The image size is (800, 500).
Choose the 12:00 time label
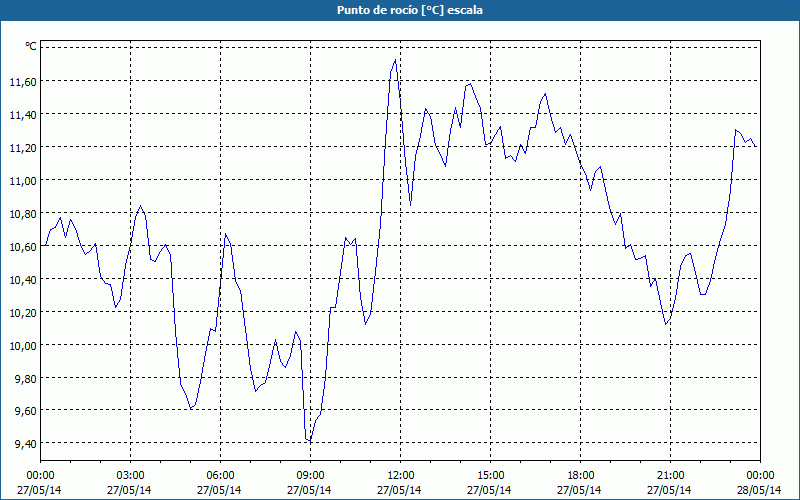click(401, 476)
